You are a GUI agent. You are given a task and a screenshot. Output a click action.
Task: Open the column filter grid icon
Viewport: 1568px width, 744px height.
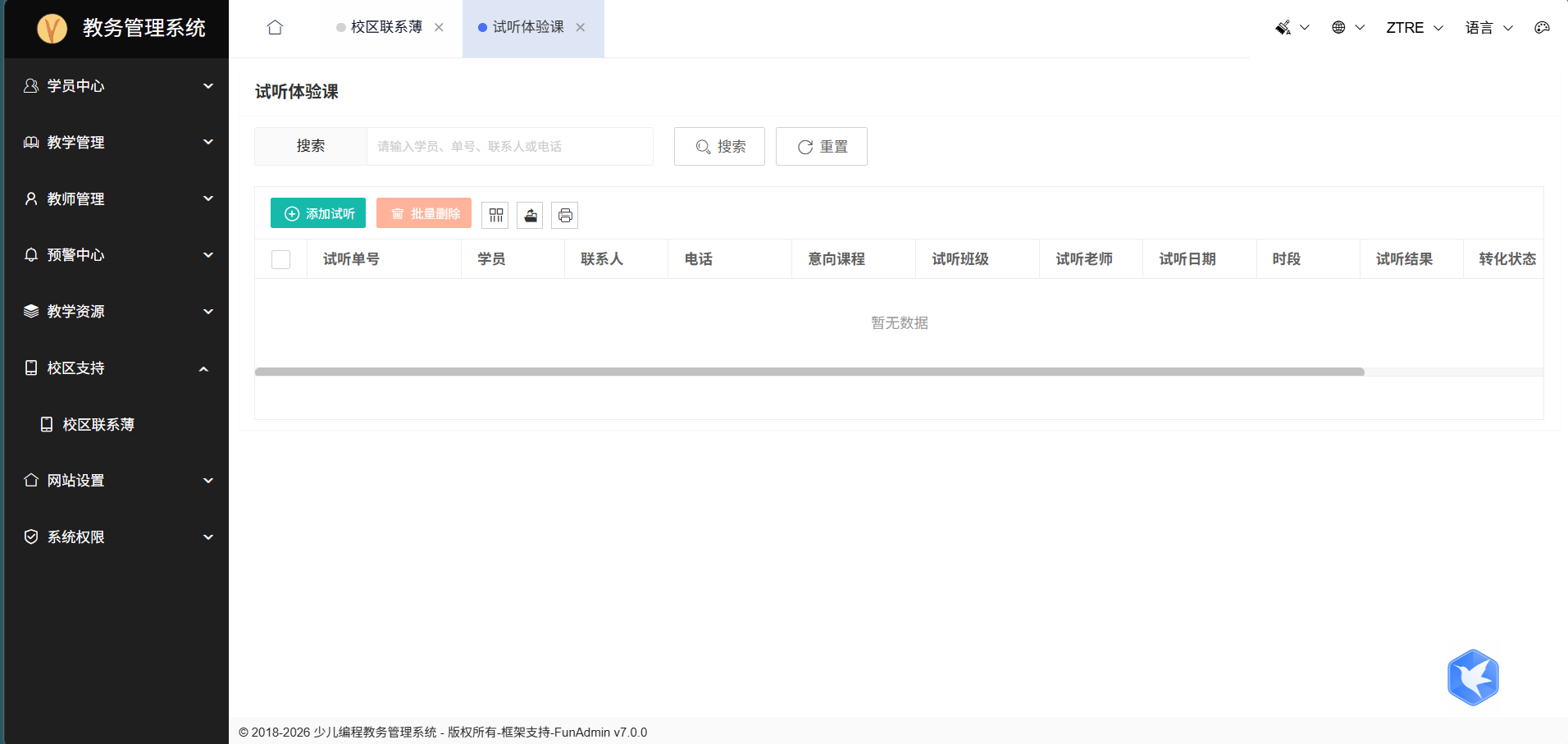click(x=495, y=215)
